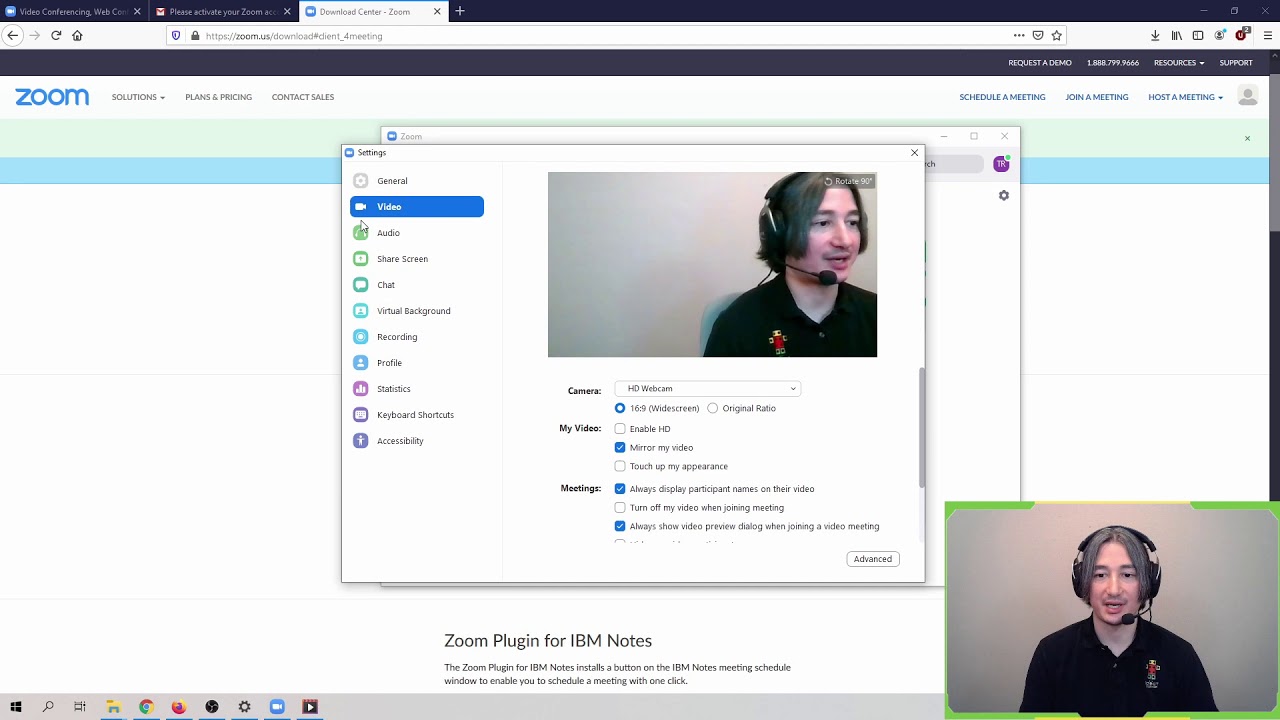Click the video preview image

click(712, 264)
